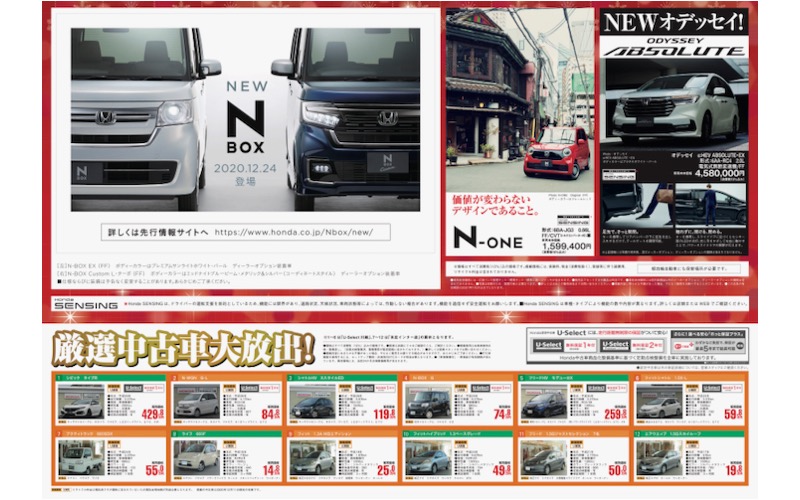800x500 pixels.
Task: Click the 厳選中古車大放出! headline
Action: (183, 348)
